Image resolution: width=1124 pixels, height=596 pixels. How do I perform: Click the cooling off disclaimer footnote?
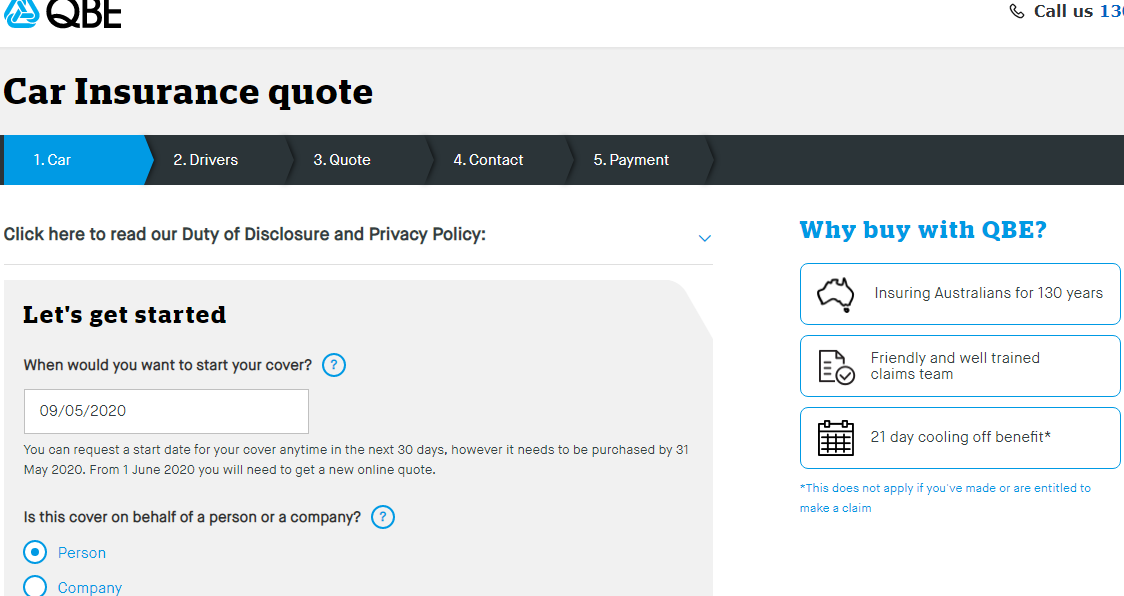point(945,498)
